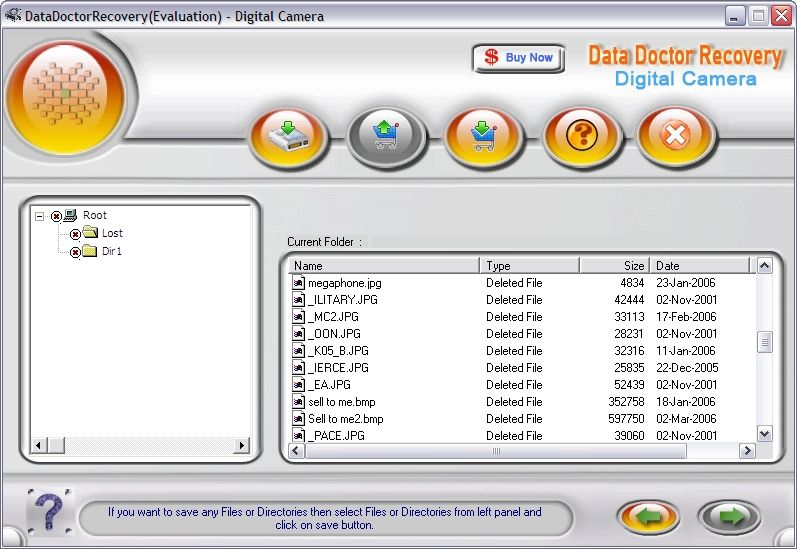Click file list scroll down arrow

click(x=764, y=434)
